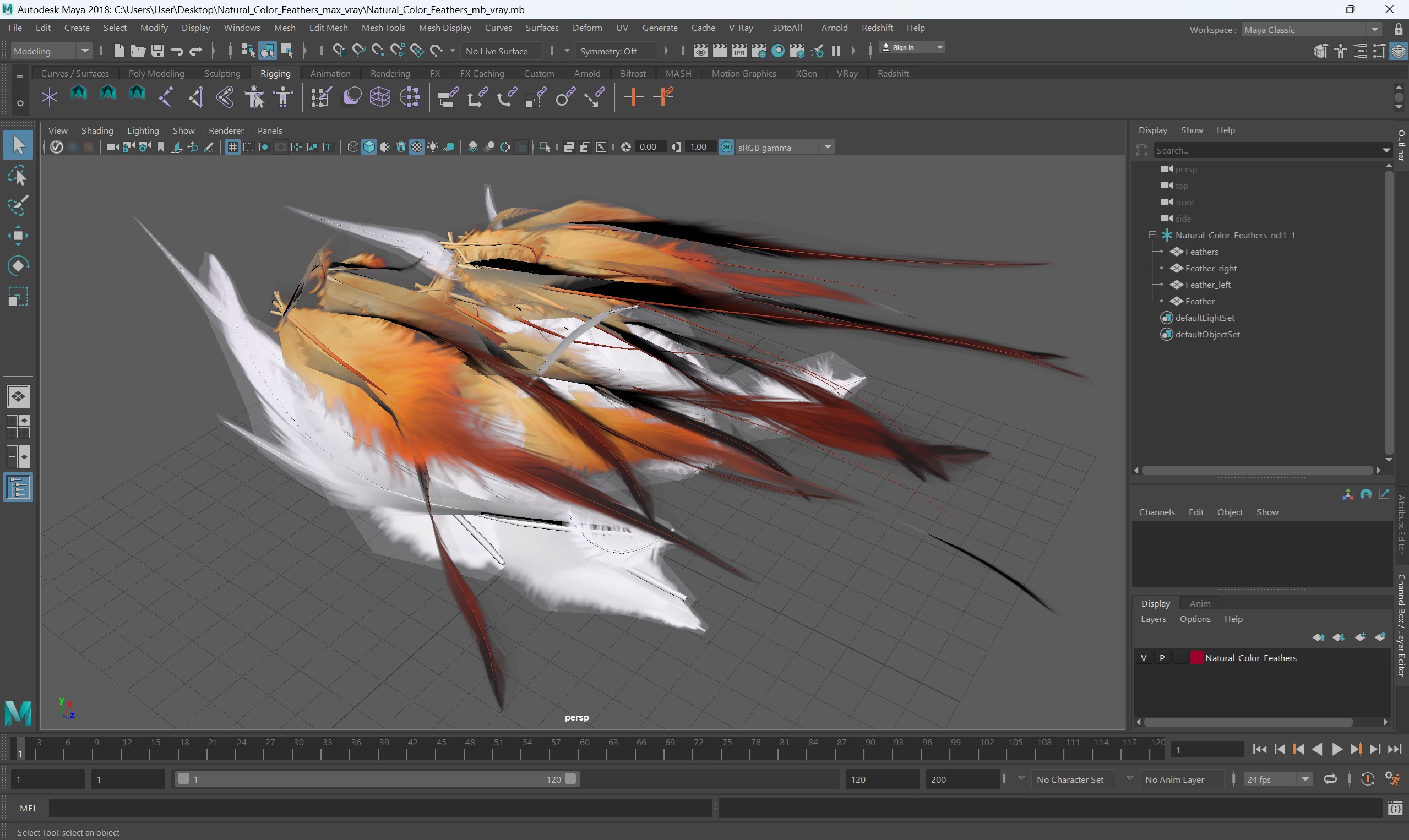Toggle textured display in viewport

click(x=417, y=147)
